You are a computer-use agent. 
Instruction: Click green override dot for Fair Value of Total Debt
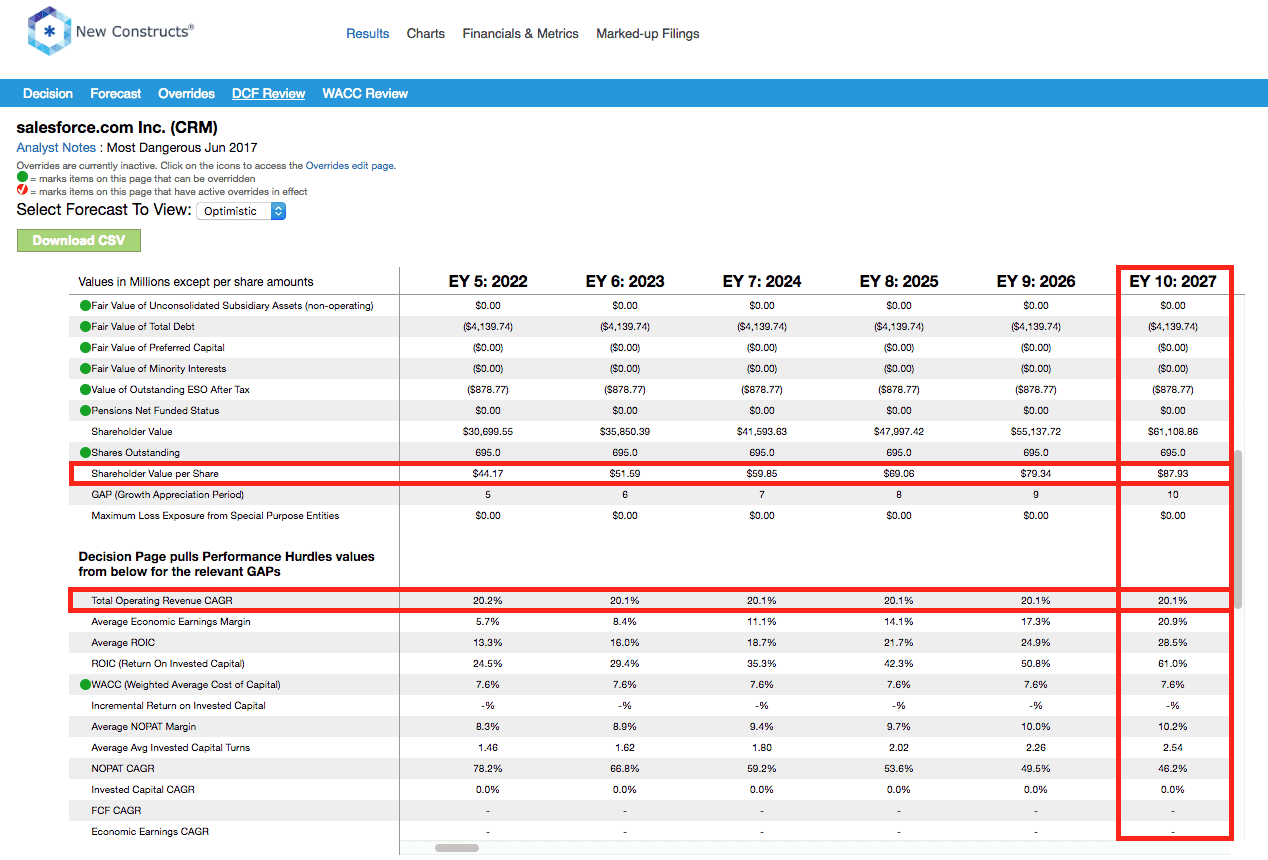[85, 326]
